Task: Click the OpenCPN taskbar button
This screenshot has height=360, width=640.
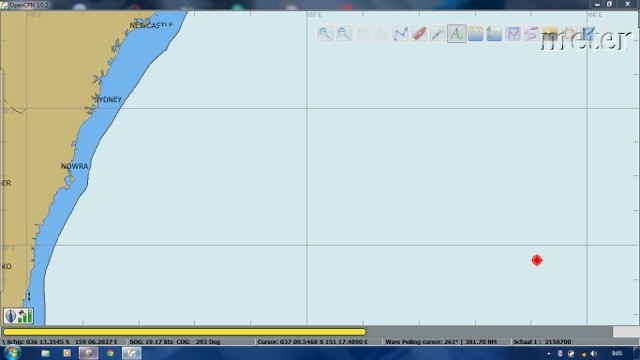Action: 131,353
